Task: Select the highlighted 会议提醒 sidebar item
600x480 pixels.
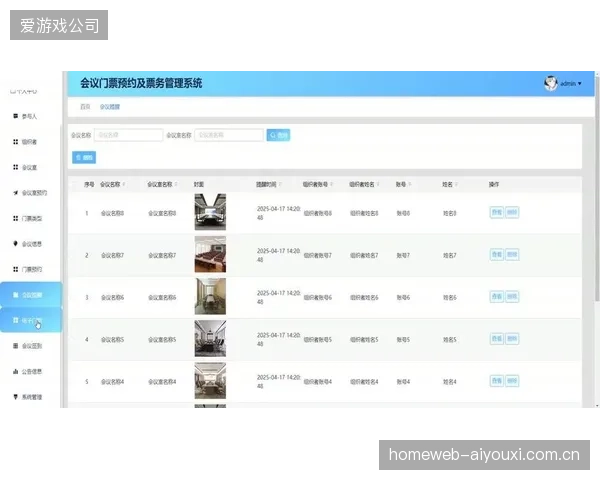Action: tap(31, 295)
